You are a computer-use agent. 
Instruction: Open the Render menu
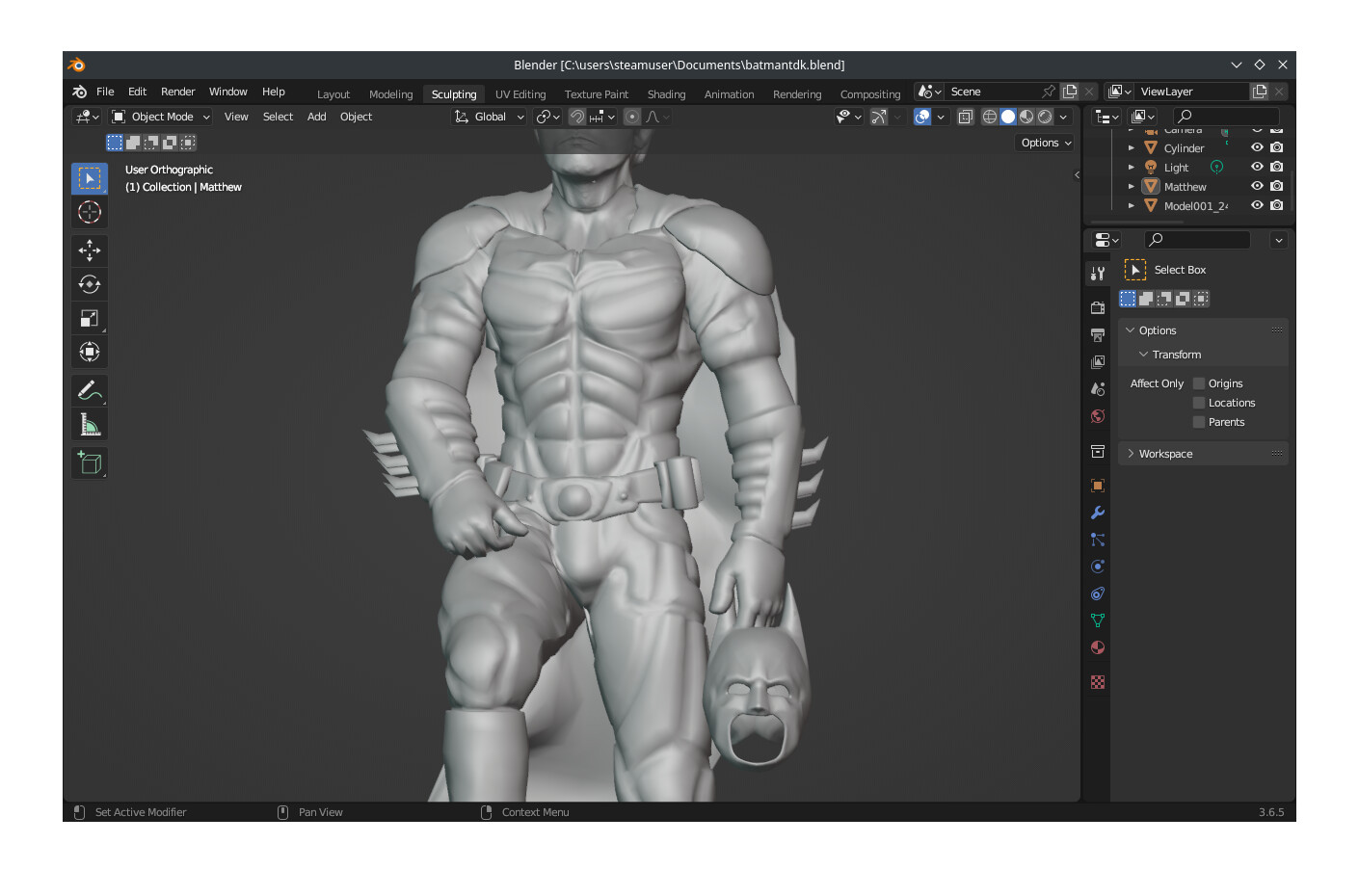(x=178, y=92)
